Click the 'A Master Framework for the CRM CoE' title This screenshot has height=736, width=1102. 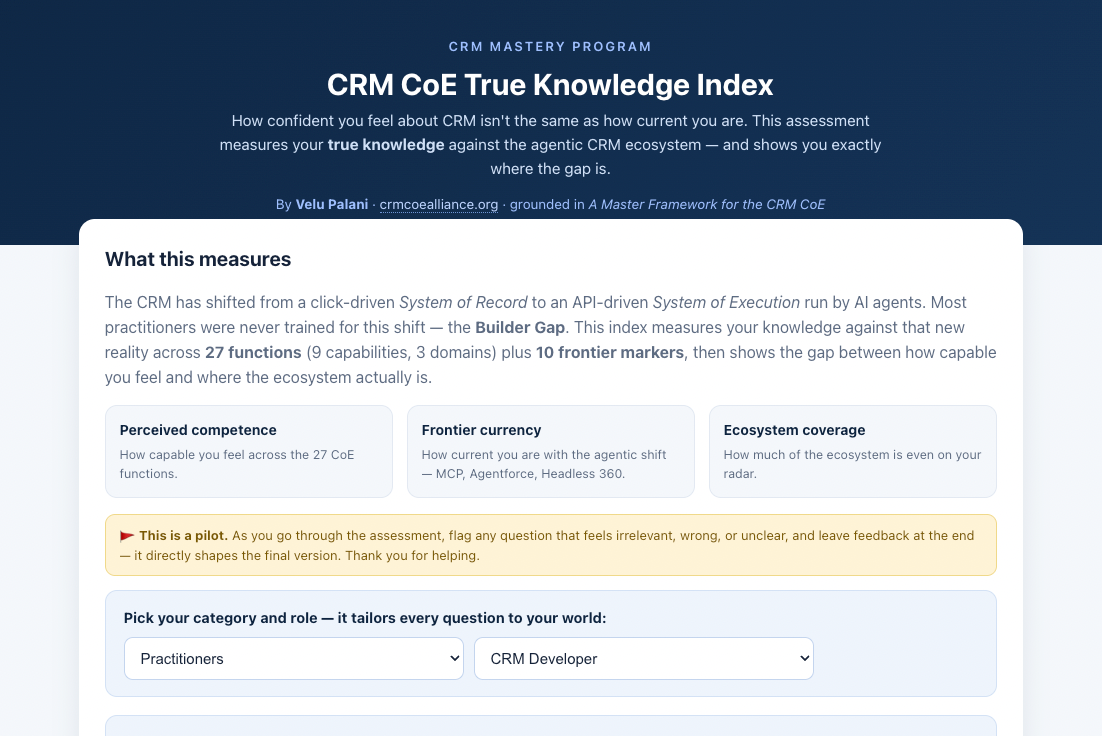[x=706, y=205]
